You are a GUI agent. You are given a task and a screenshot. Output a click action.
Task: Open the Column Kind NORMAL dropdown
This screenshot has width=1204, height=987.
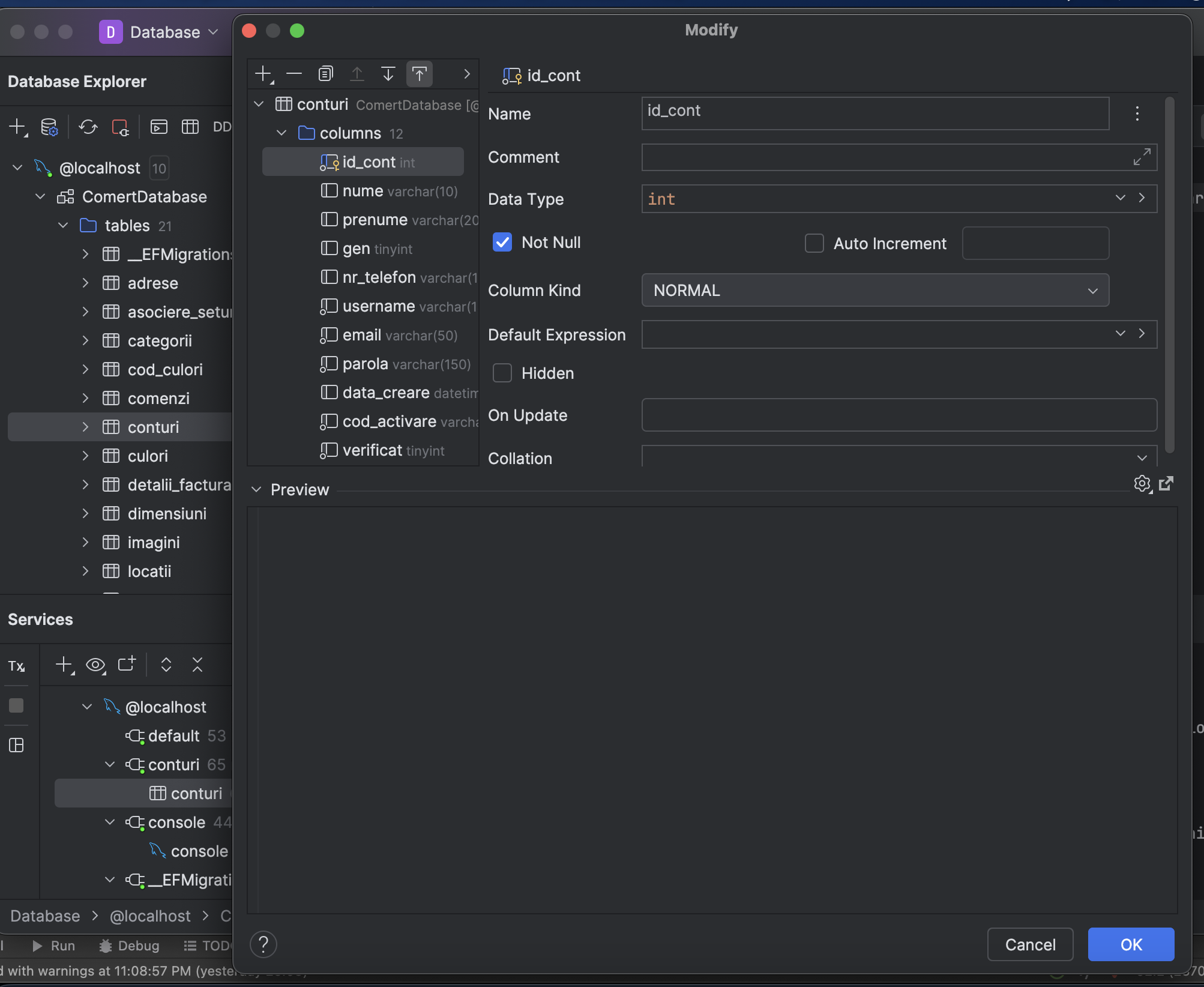click(x=875, y=291)
